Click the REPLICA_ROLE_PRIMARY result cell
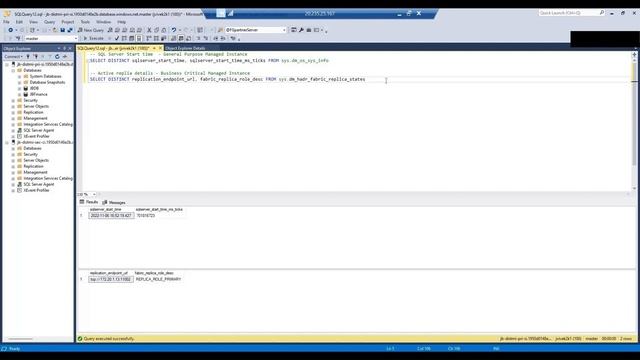This screenshot has height=360, width=640. tap(158, 280)
